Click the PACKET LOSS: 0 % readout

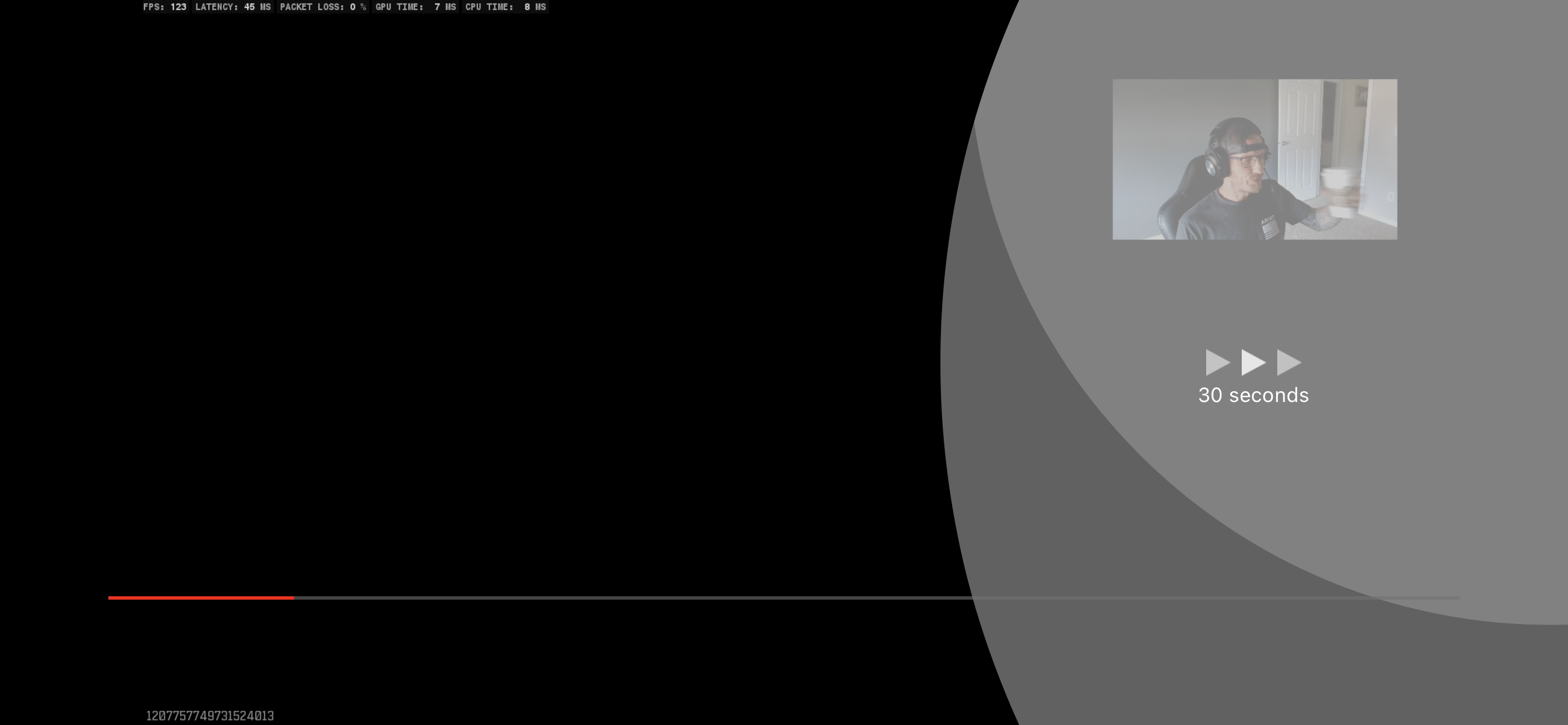point(323,7)
